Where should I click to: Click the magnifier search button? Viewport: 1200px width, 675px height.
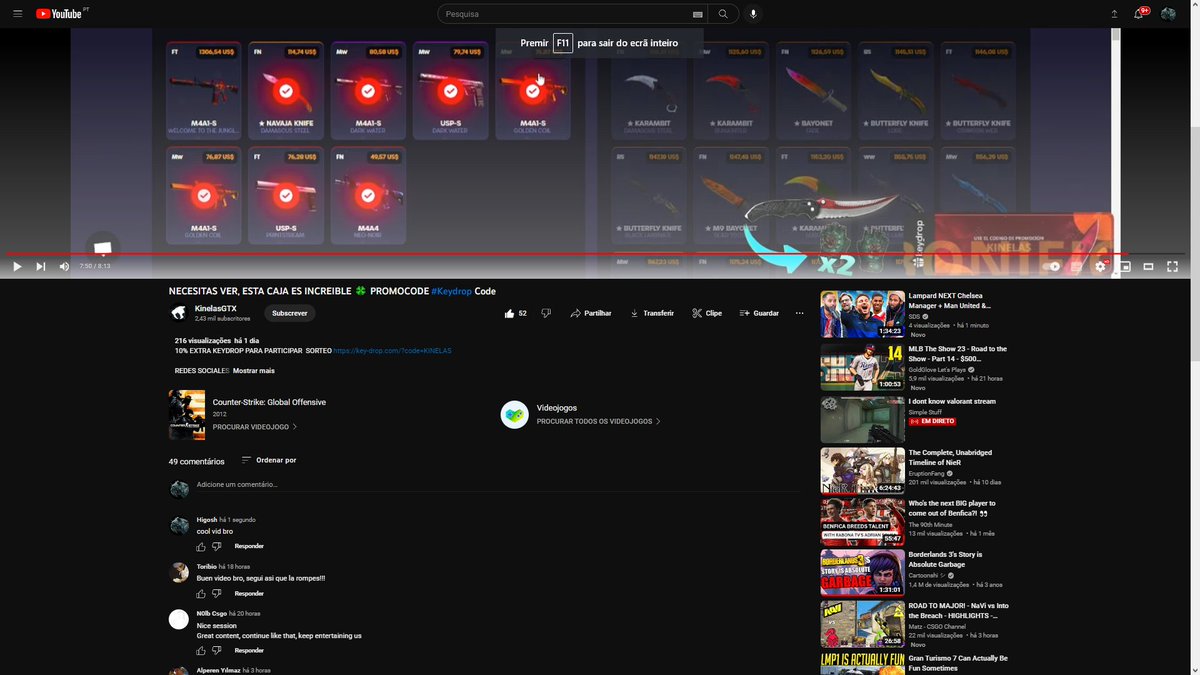pos(722,14)
